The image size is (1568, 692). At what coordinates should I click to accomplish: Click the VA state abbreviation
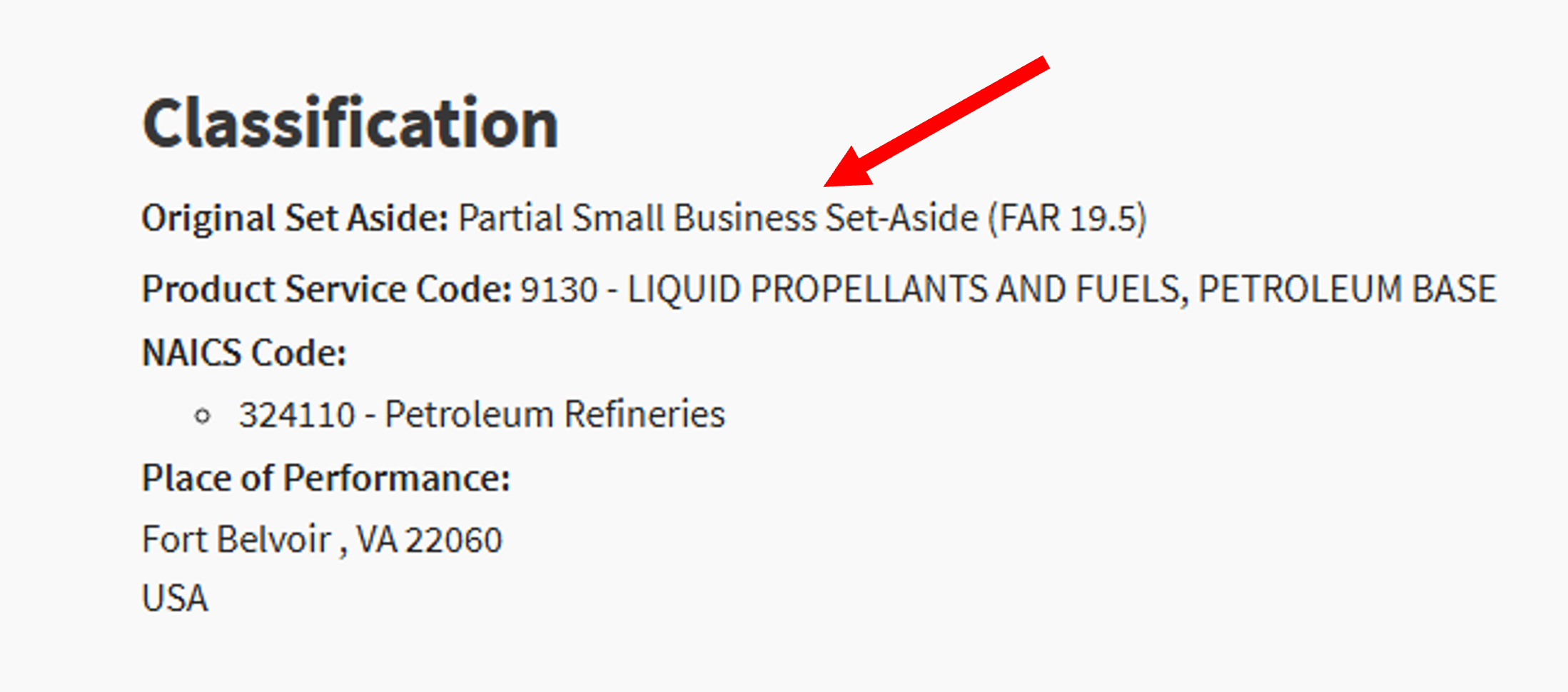click(x=376, y=540)
